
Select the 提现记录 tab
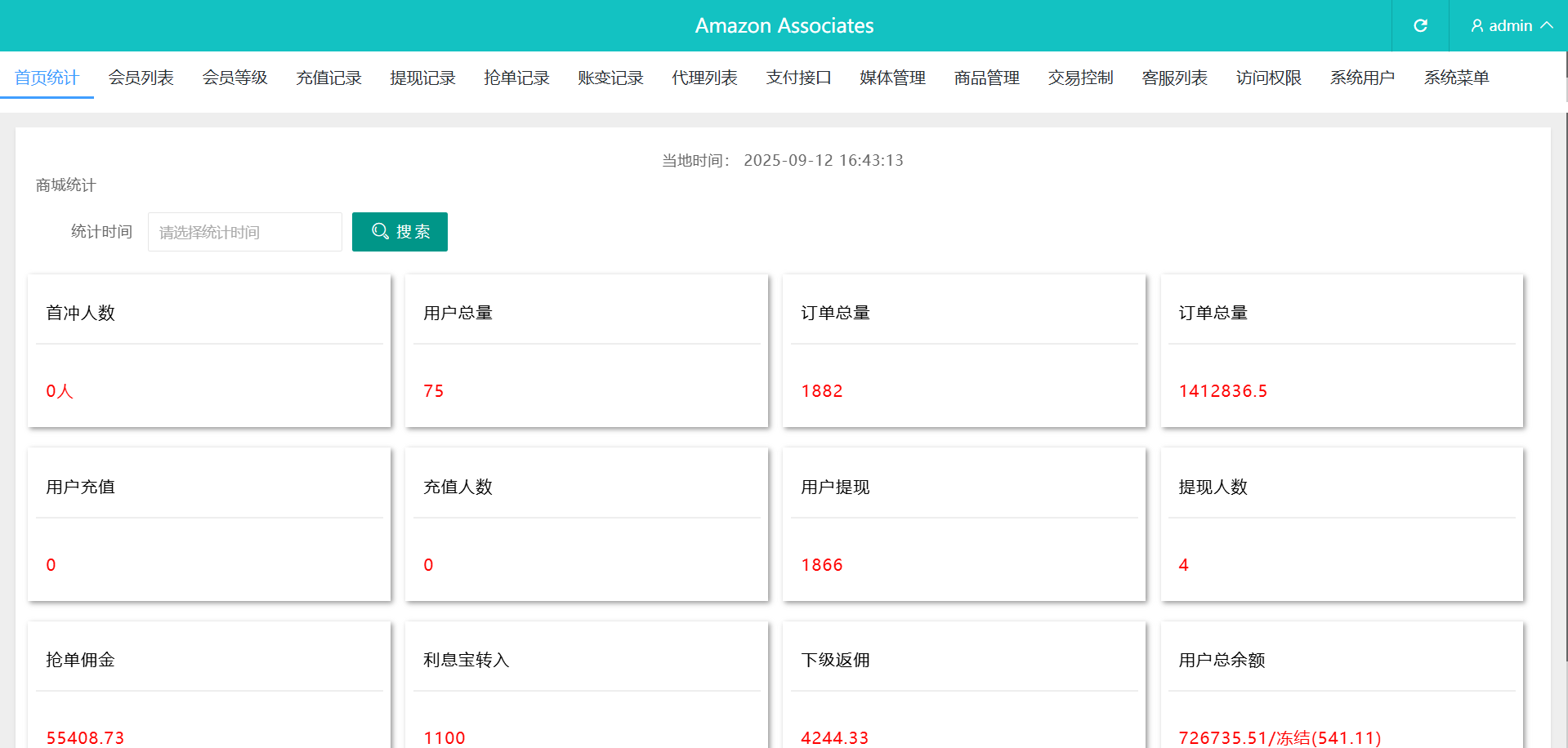(422, 78)
